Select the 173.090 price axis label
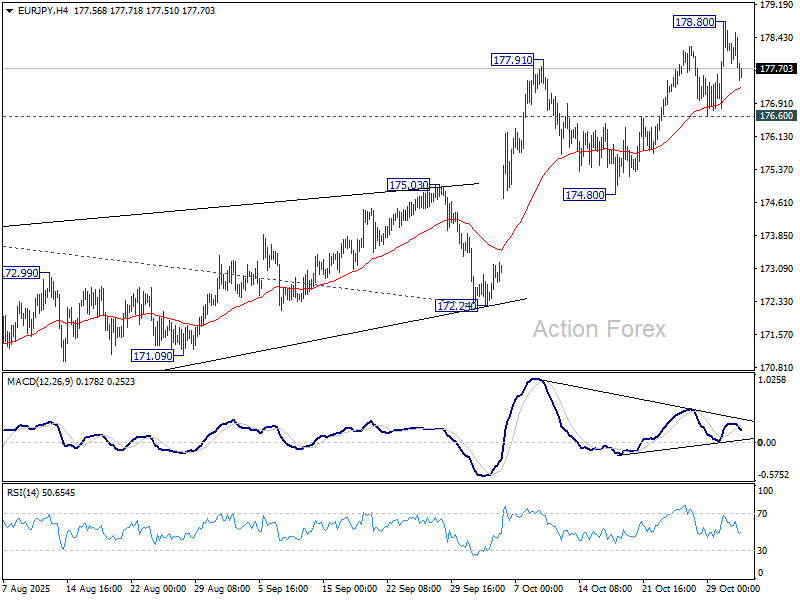 click(x=776, y=269)
